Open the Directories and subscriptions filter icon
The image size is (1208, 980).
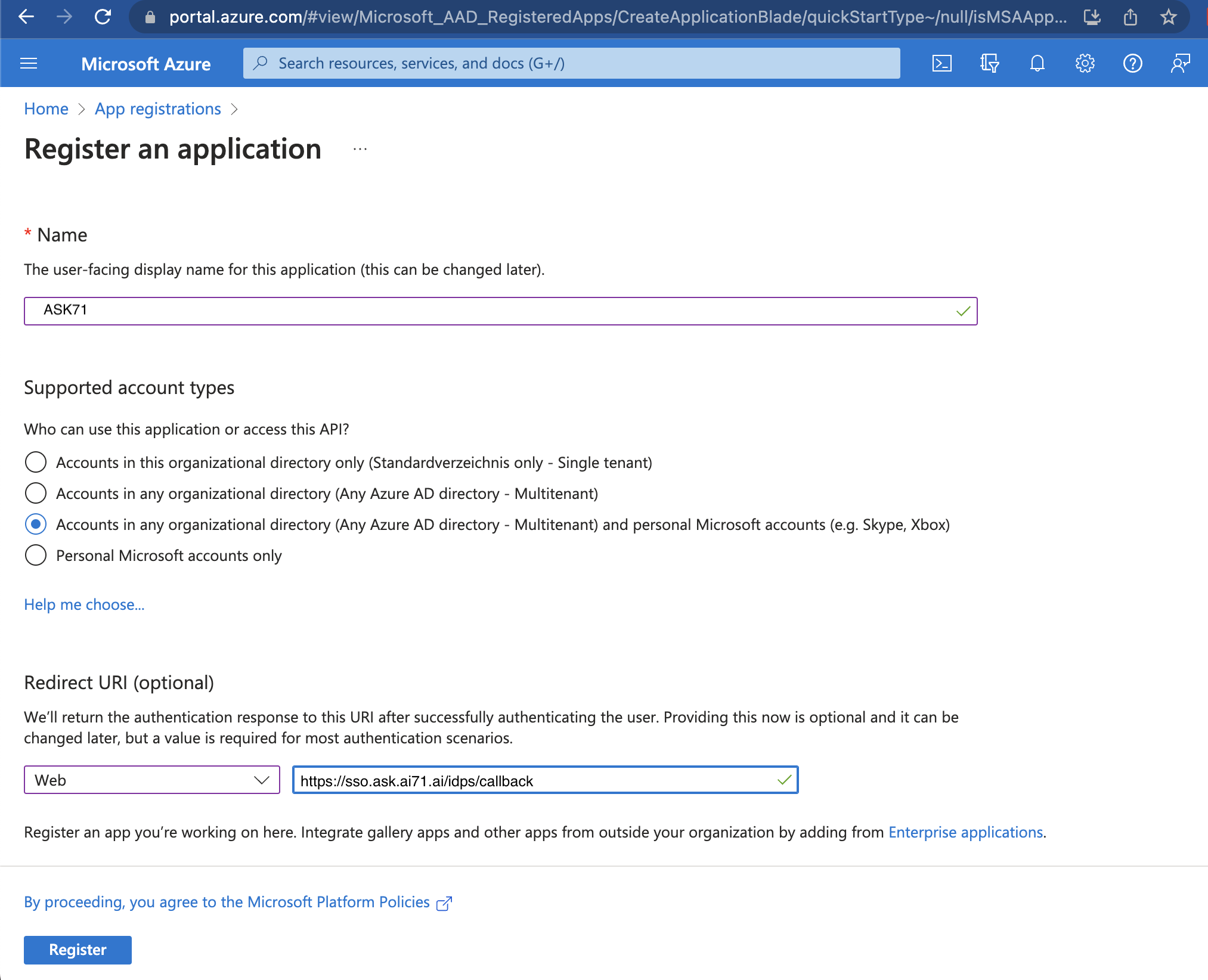[x=990, y=63]
